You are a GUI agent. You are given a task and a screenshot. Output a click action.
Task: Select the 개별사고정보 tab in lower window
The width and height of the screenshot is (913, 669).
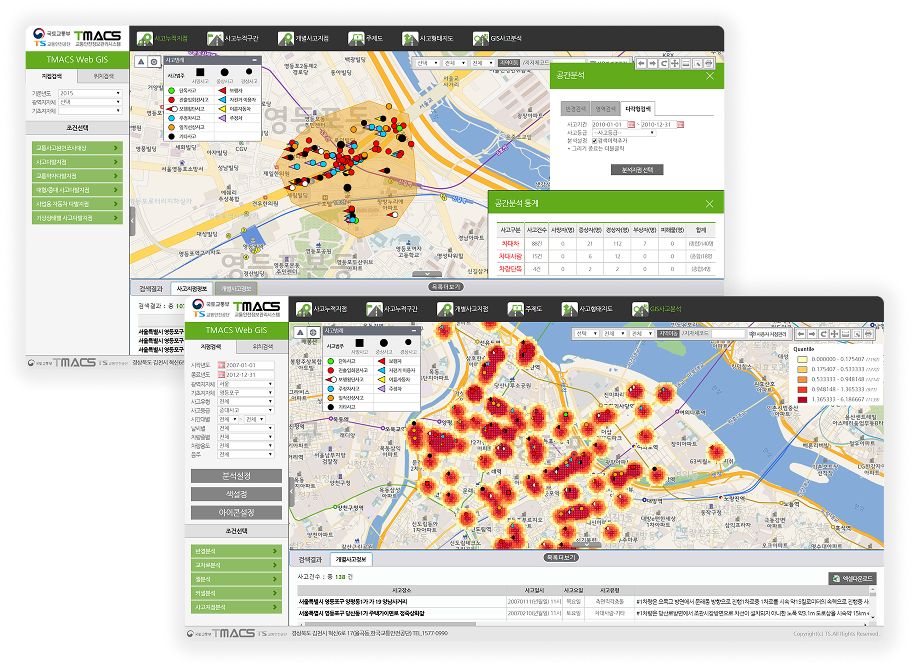[350, 560]
